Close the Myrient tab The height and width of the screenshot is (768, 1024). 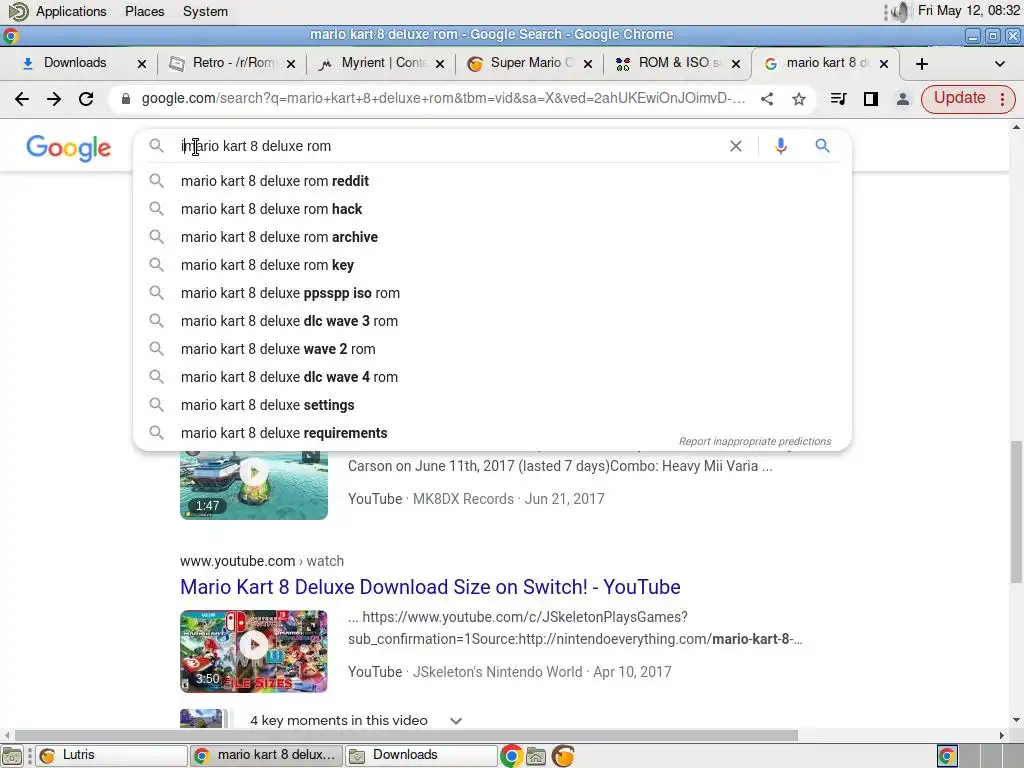point(440,63)
